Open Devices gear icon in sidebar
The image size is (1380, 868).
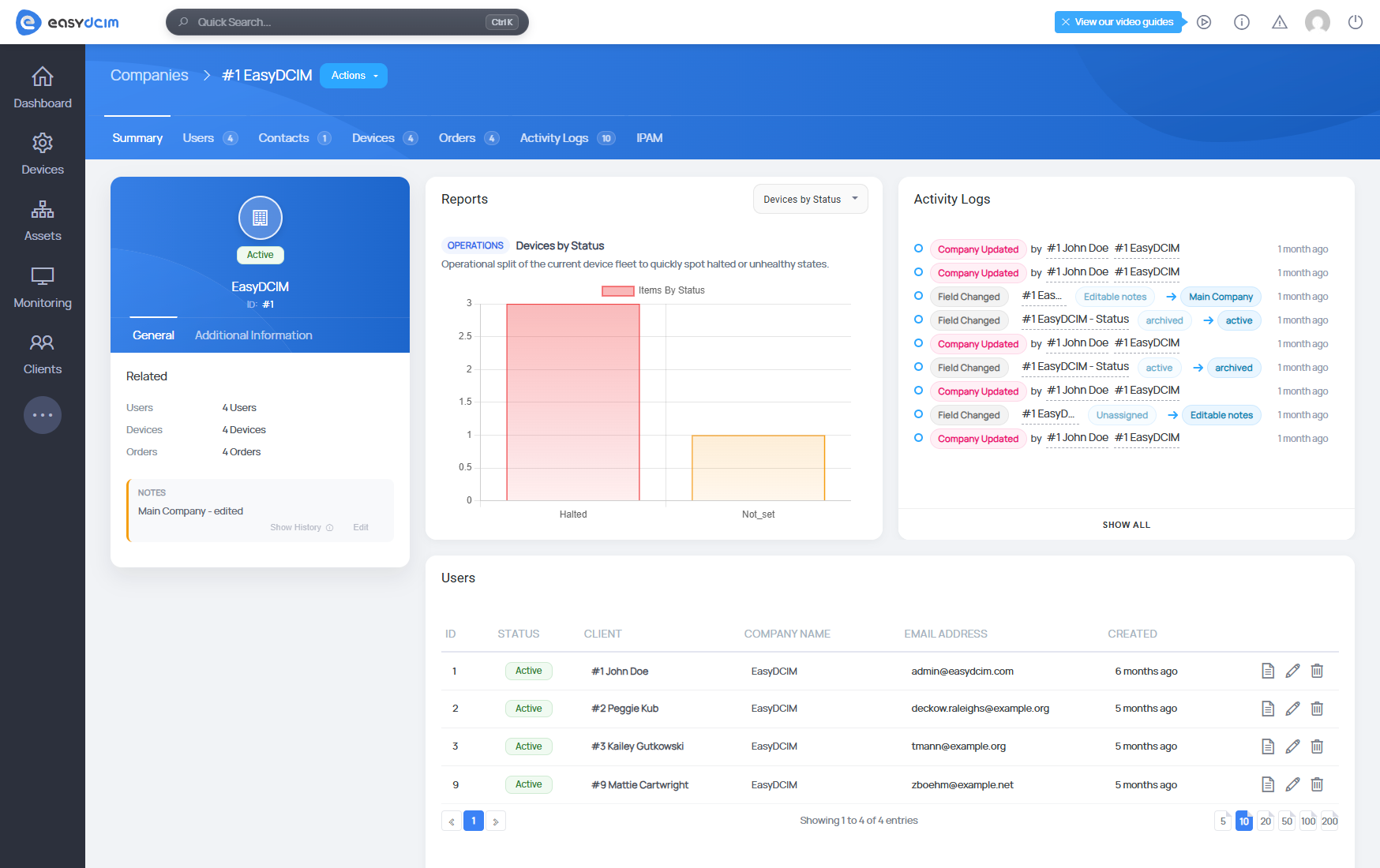pos(43,143)
